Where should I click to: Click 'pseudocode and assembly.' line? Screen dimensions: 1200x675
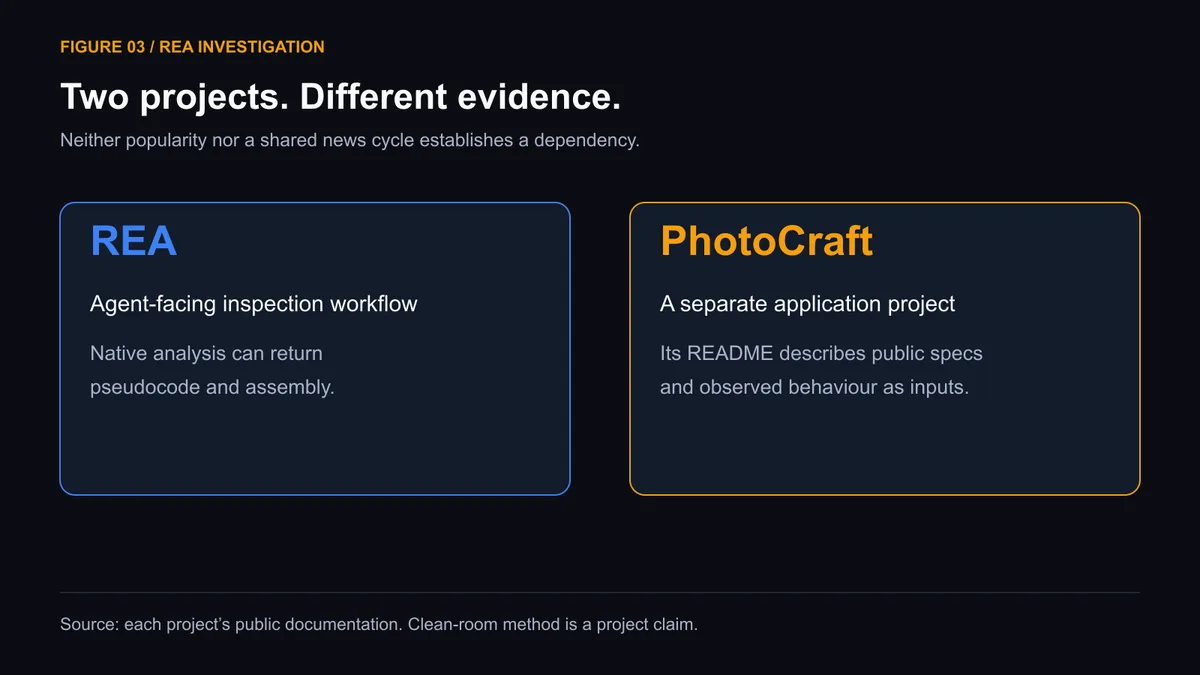coord(212,387)
